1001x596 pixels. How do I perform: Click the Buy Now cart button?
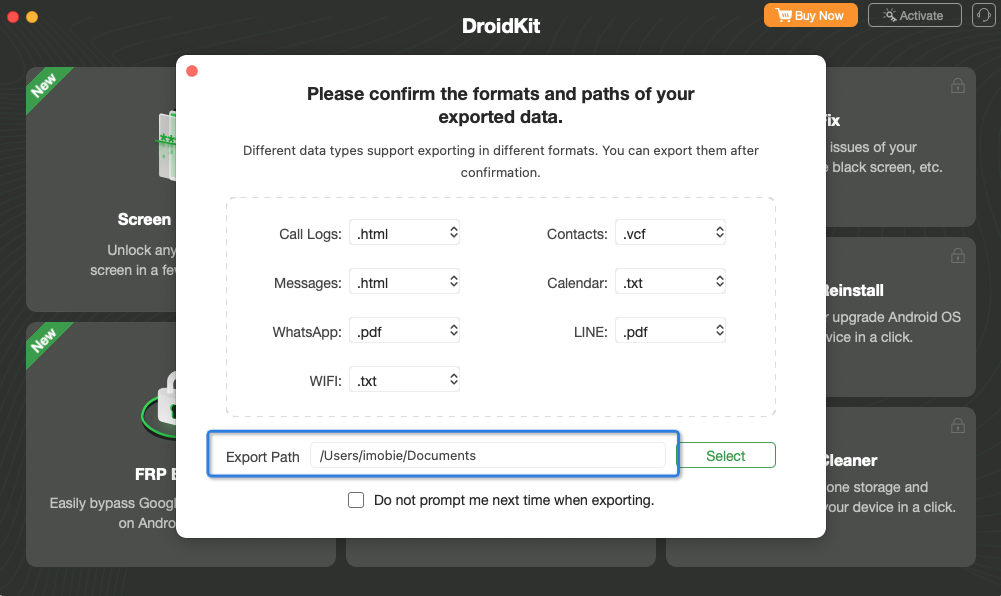(810, 15)
